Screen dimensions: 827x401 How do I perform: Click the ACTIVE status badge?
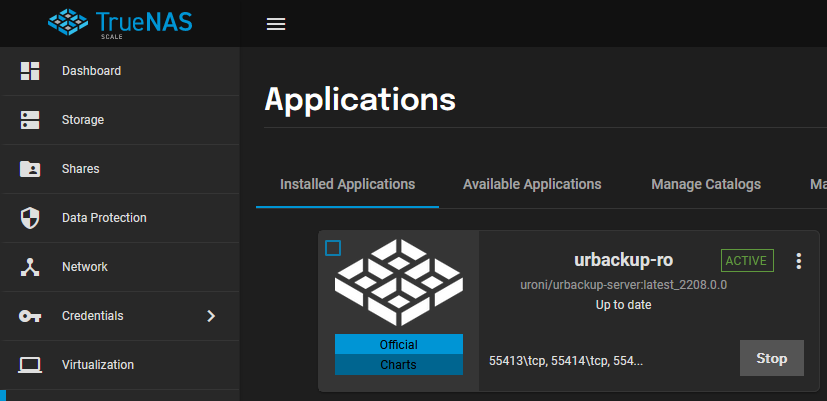click(x=747, y=261)
